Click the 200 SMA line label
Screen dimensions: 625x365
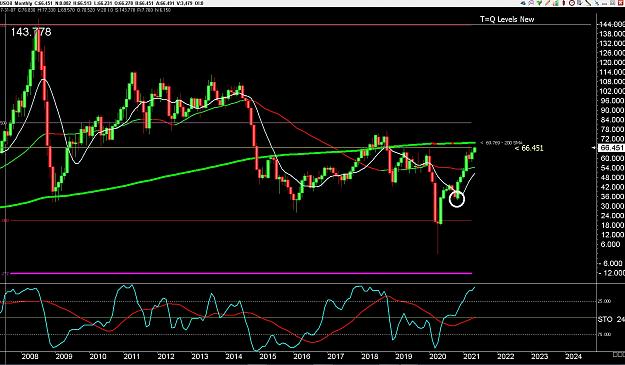coord(501,143)
